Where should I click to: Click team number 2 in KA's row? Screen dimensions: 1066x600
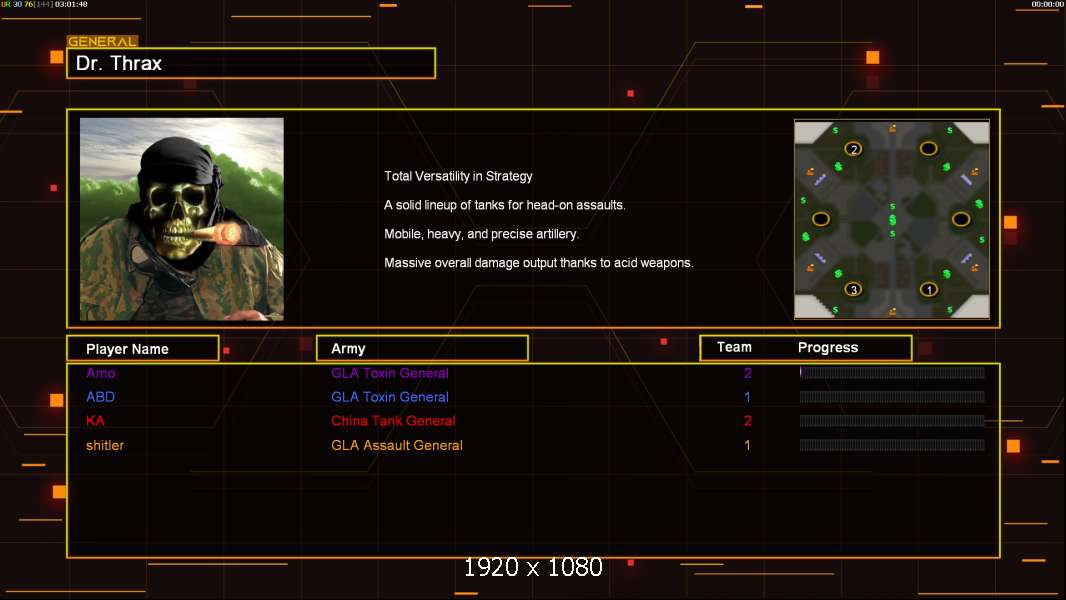point(747,421)
